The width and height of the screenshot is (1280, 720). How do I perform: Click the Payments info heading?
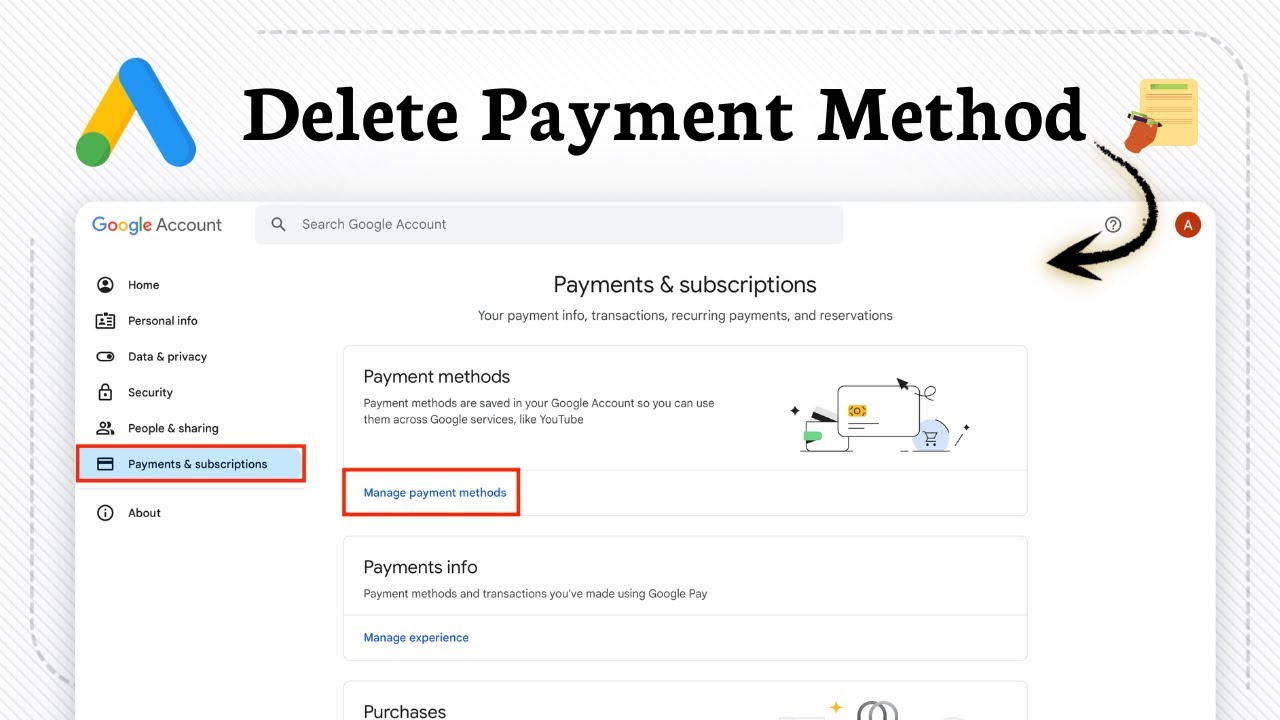420,567
